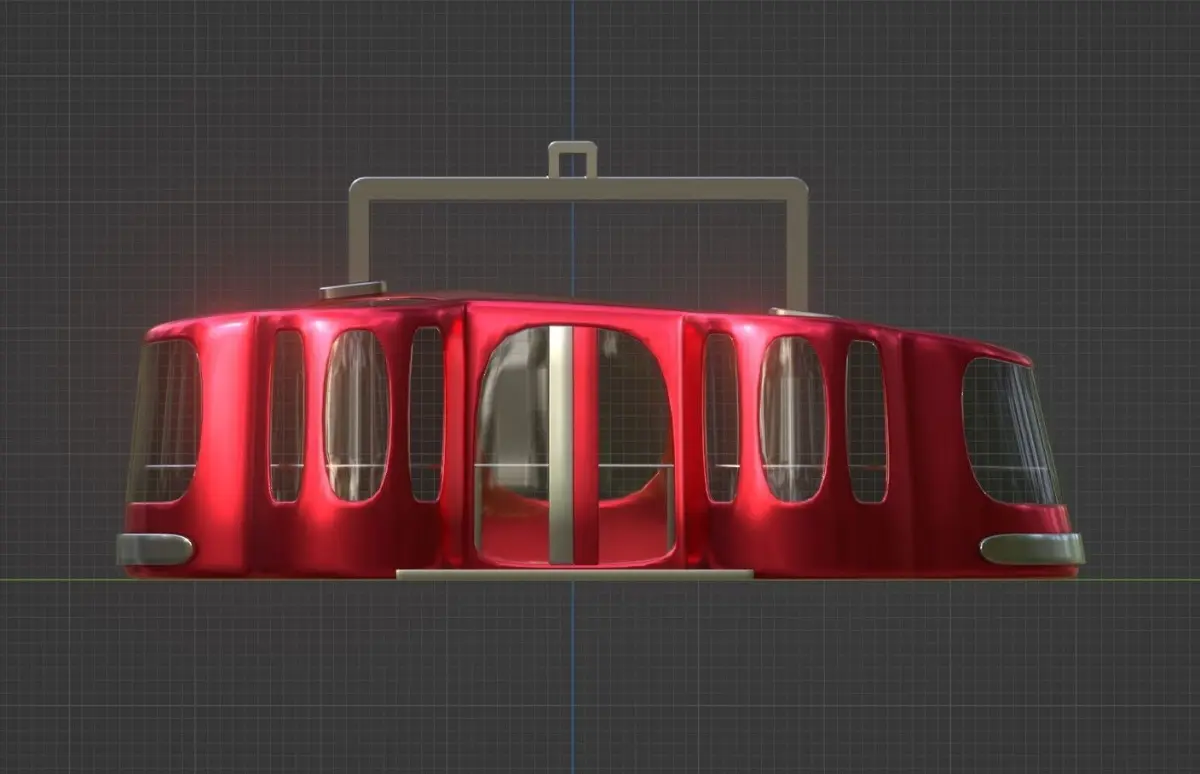1200x774 pixels.
Task: Select the grey vertical door center pillar
Action: (x=560, y=444)
